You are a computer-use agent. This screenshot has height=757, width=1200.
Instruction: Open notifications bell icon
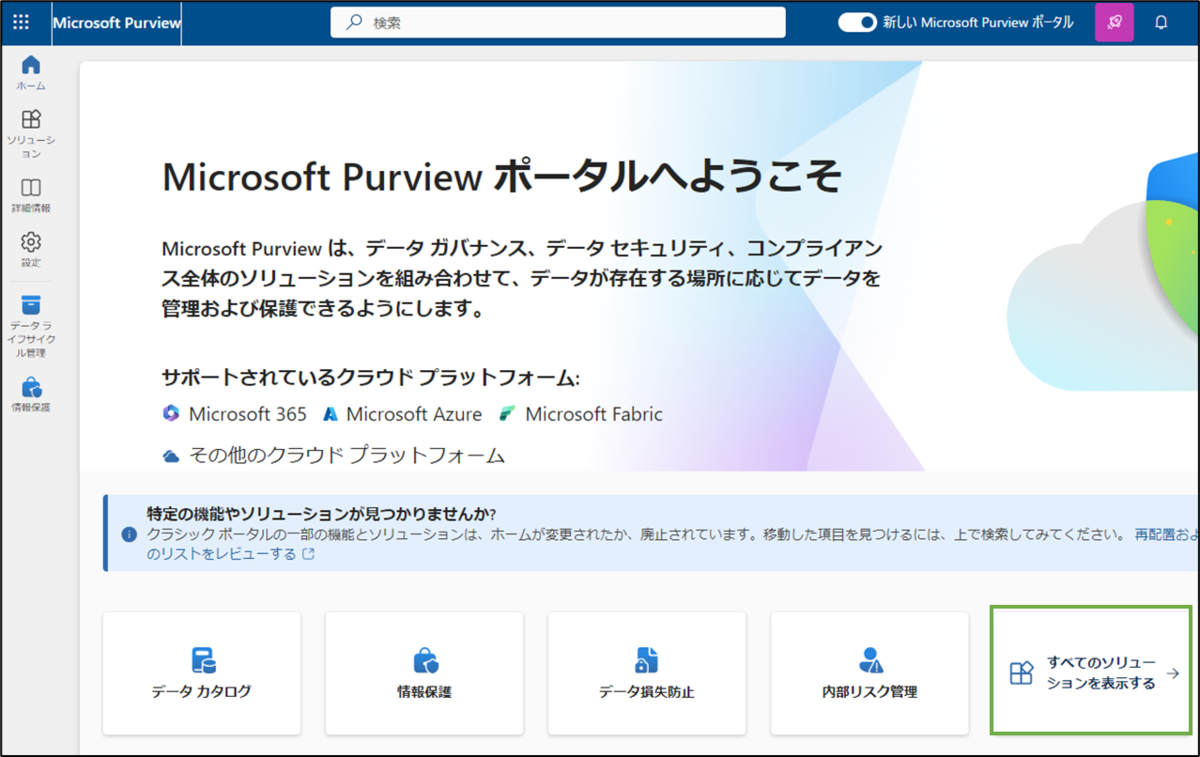point(1161,22)
